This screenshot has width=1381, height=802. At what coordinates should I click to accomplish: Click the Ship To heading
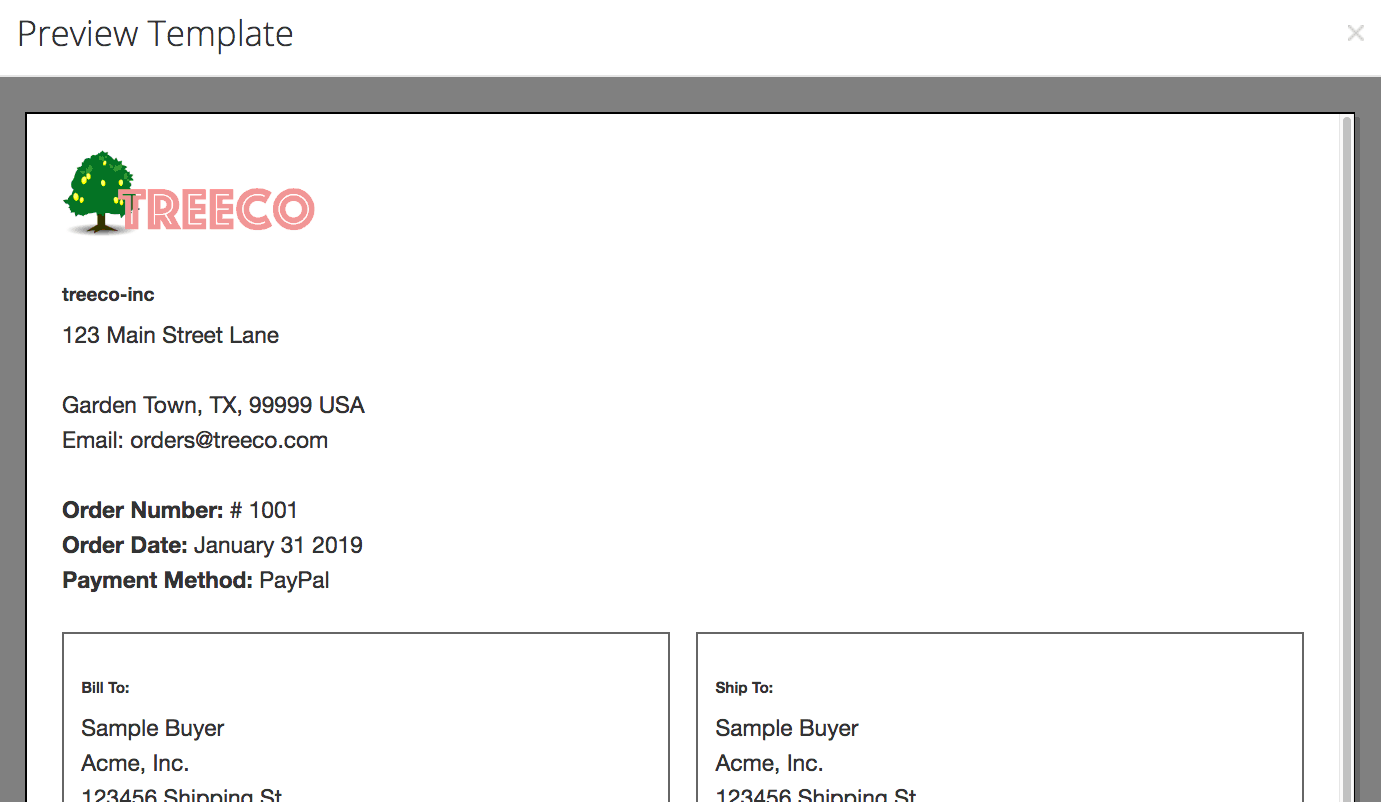click(x=744, y=688)
